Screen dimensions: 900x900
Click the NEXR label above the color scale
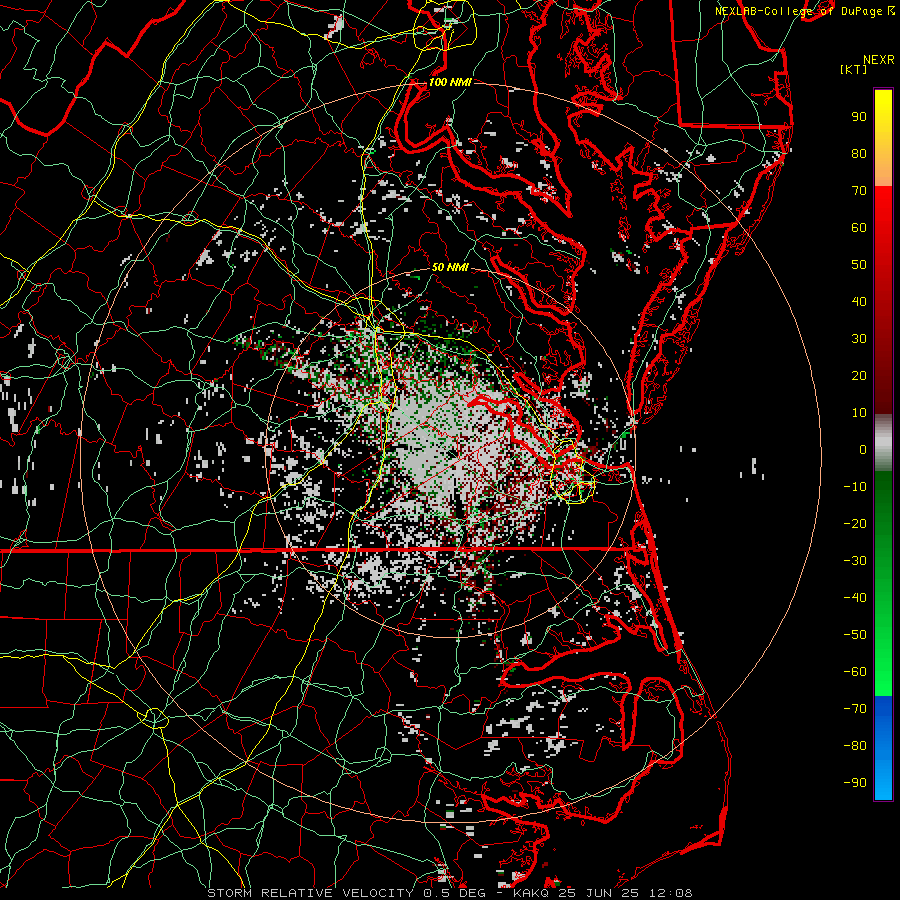tap(879, 60)
